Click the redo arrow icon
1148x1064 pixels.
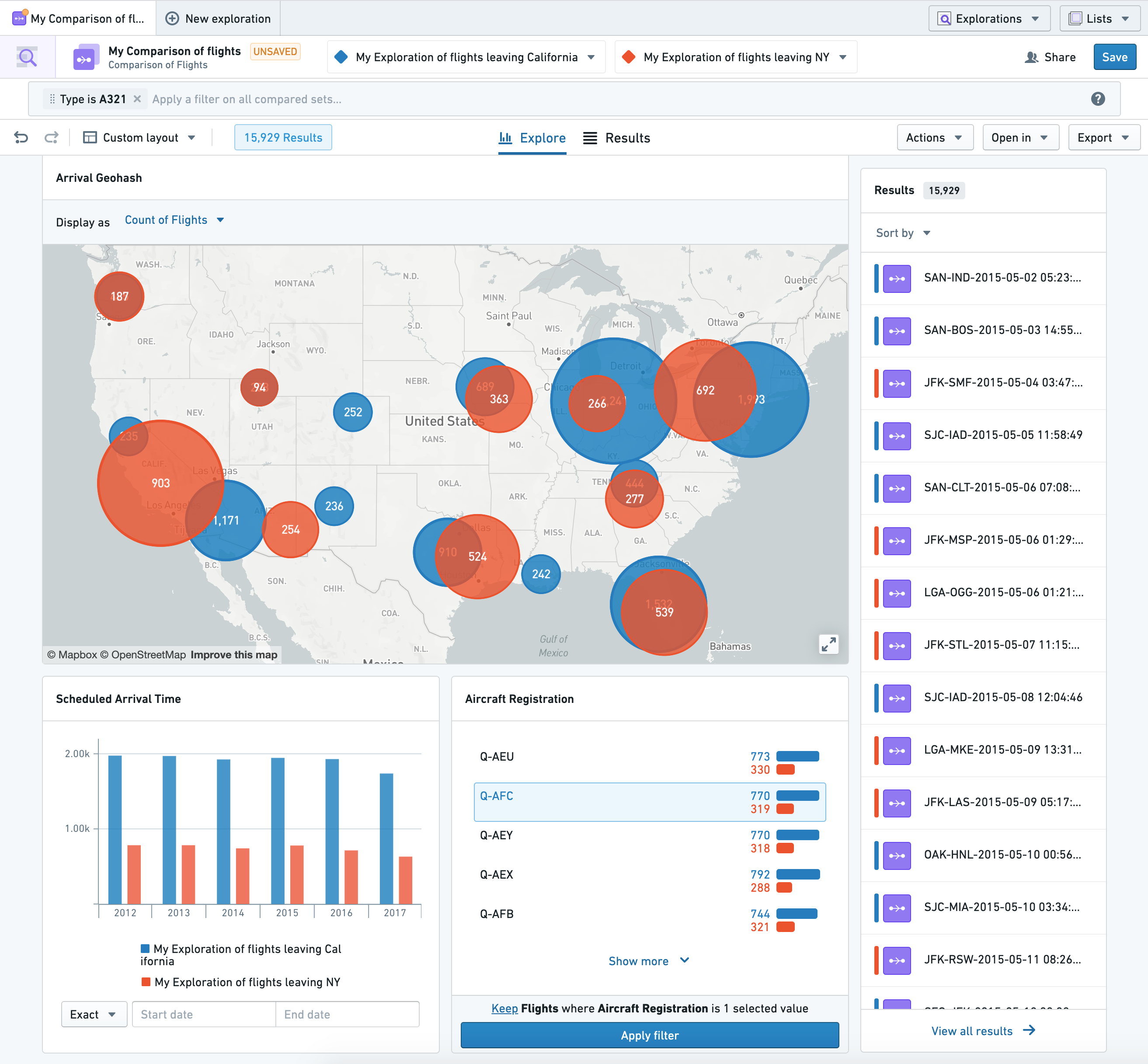coord(52,137)
